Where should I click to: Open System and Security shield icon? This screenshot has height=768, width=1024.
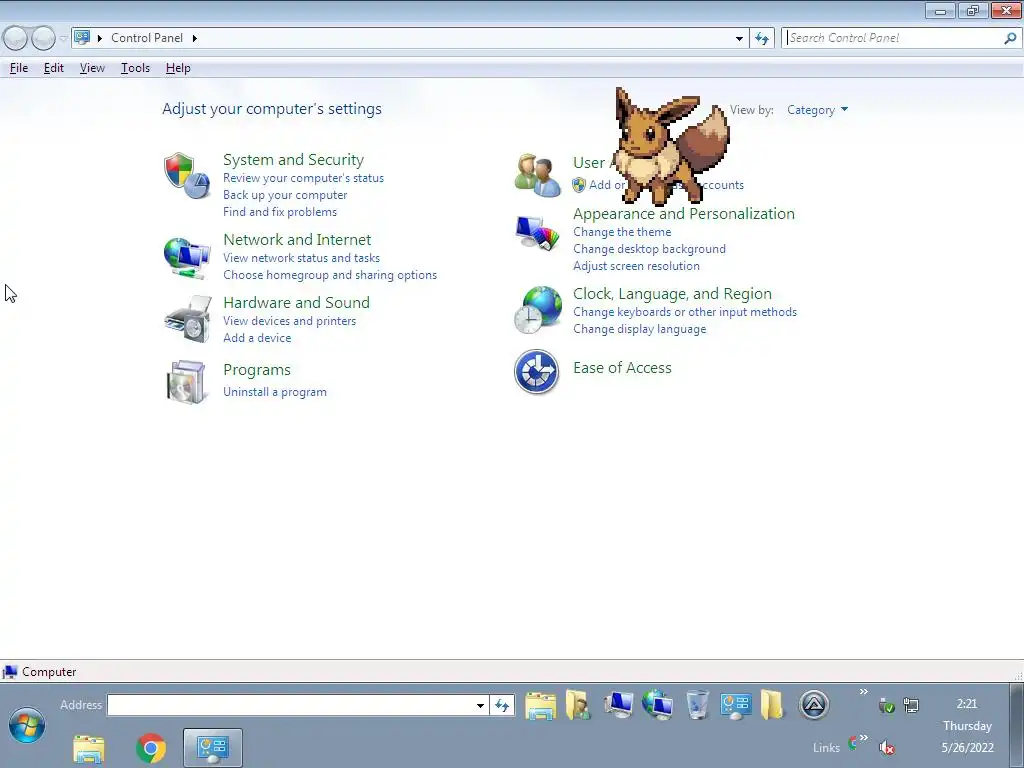point(187,176)
